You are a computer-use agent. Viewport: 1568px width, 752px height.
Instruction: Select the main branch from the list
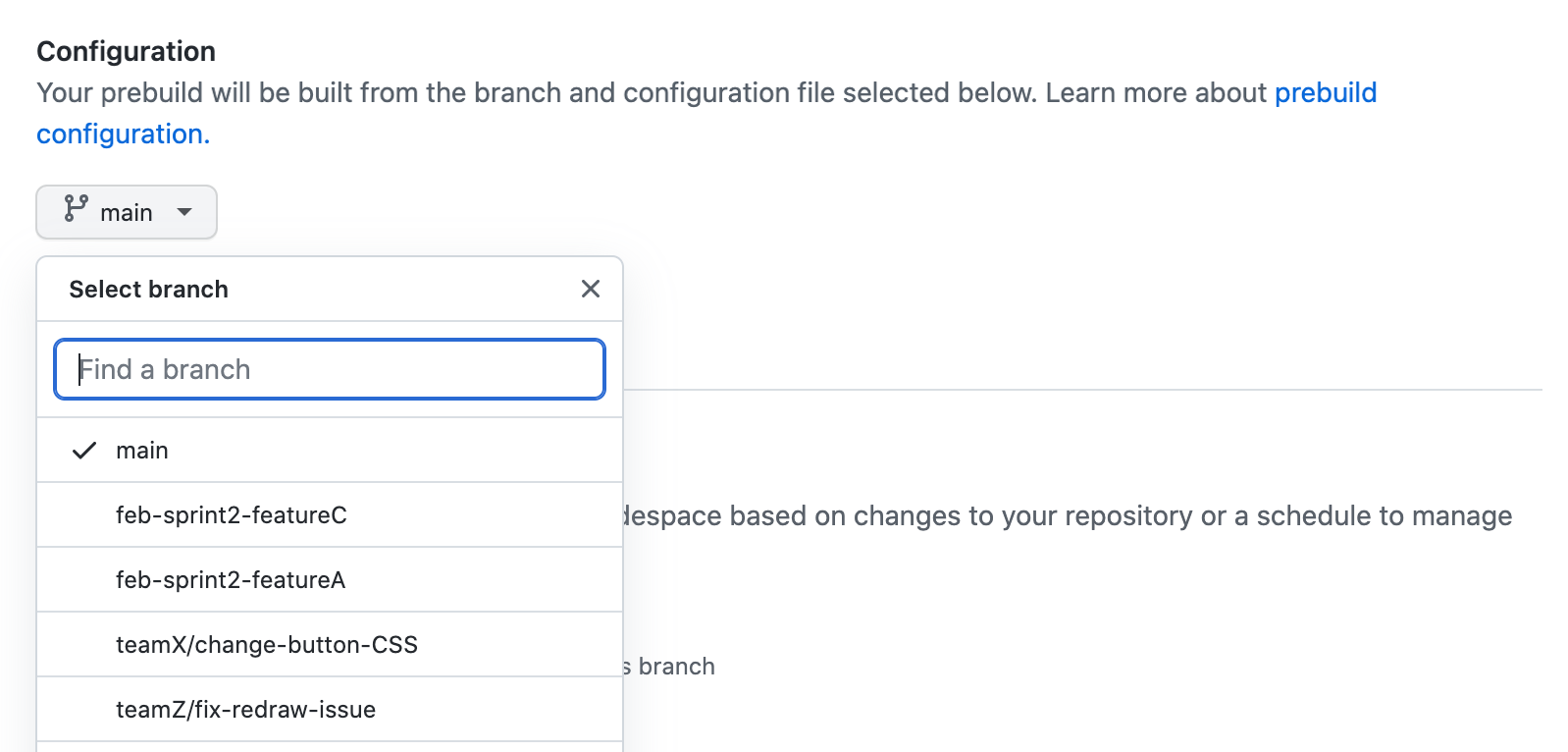pos(142,450)
